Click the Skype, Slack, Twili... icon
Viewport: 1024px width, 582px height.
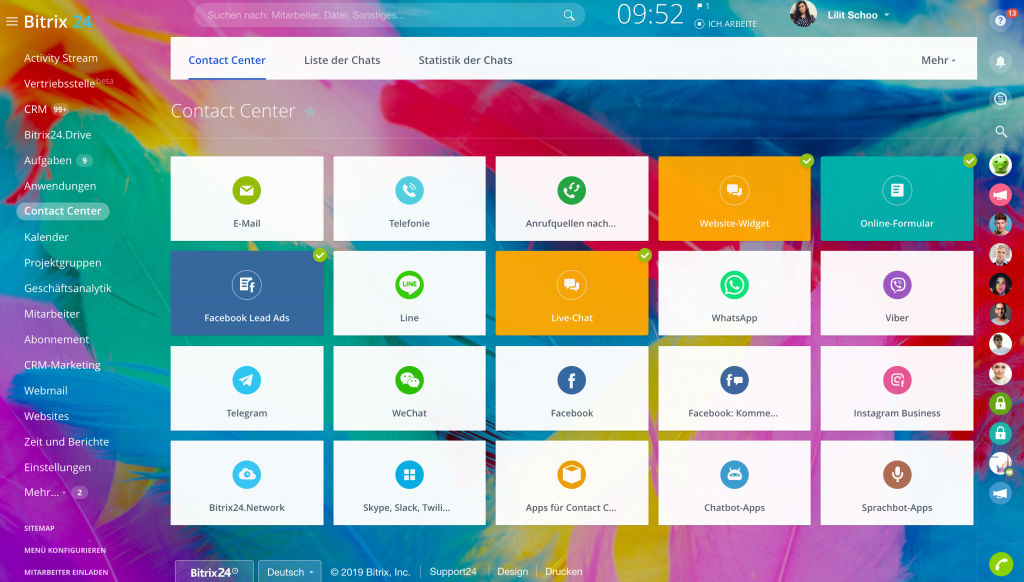tap(409, 475)
